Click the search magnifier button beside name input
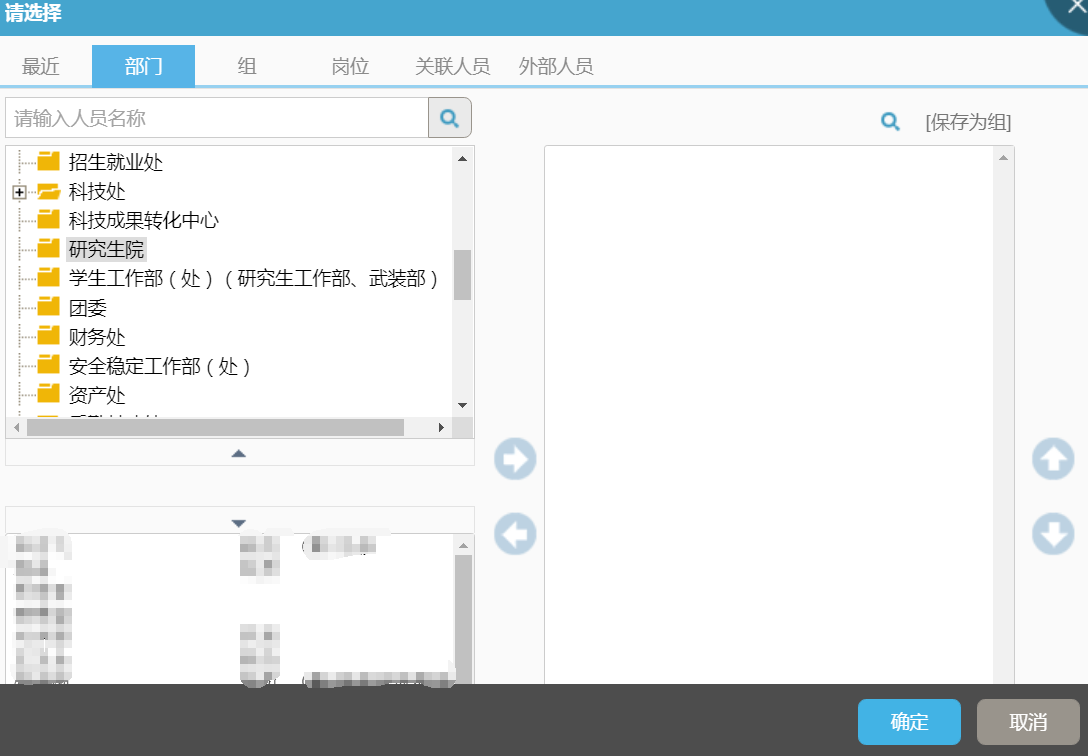 coord(450,118)
